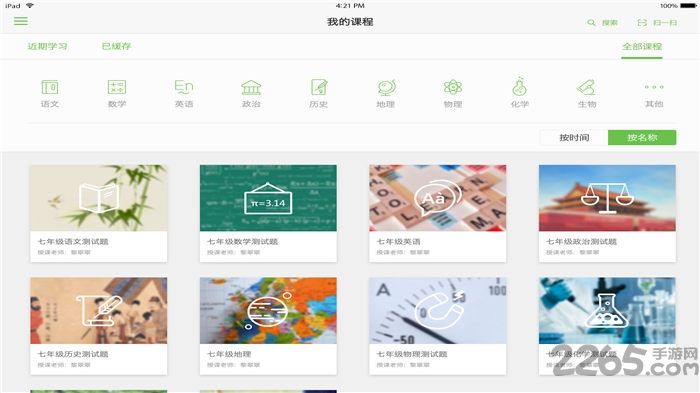The width and height of the screenshot is (700, 393).
Task: Select the 语文 subject icon
Action: [50, 87]
